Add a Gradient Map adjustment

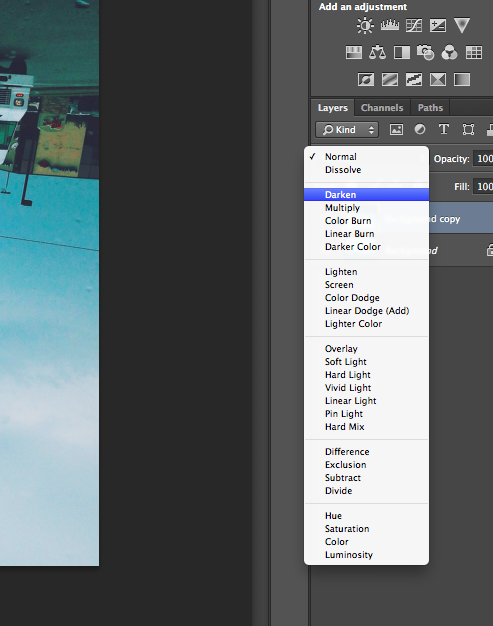[462, 79]
